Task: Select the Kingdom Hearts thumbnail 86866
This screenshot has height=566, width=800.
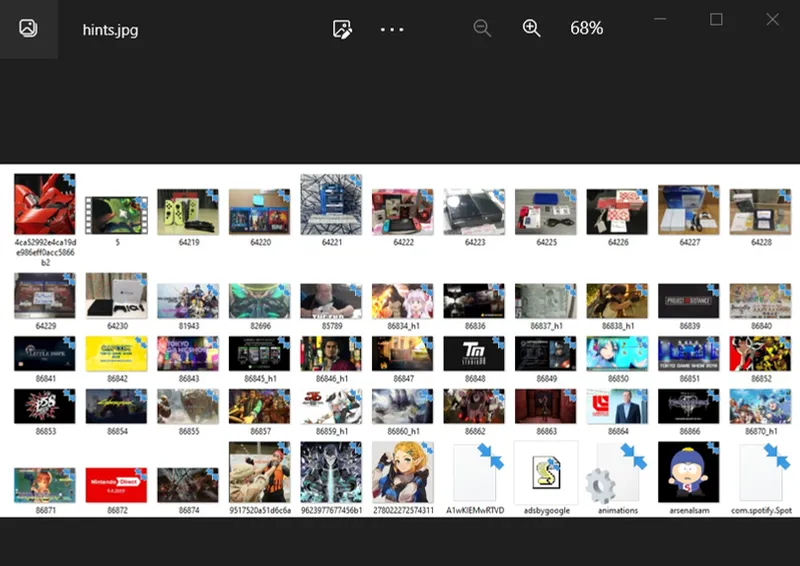Action: (x=689, y=406)
